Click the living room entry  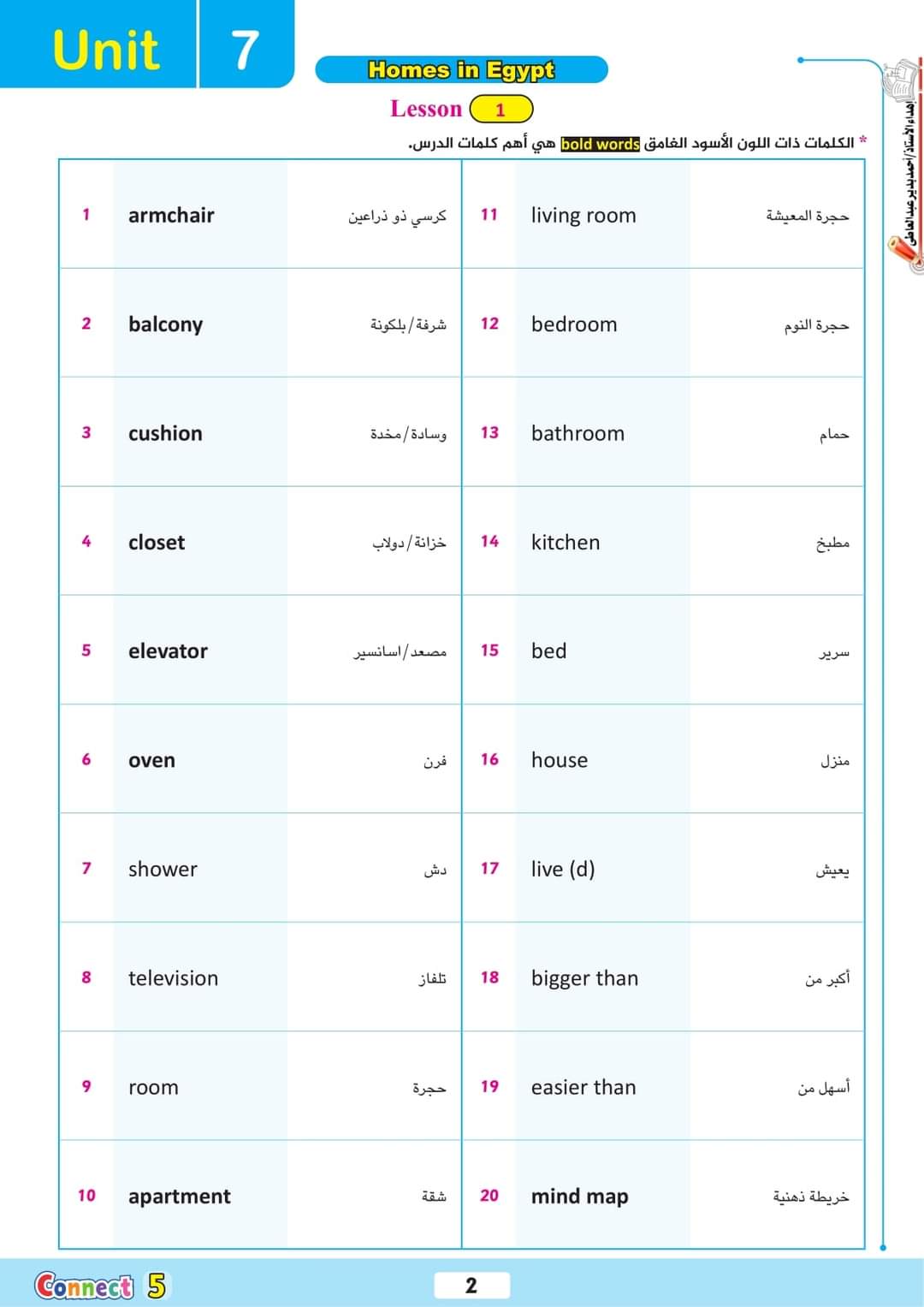583,215
